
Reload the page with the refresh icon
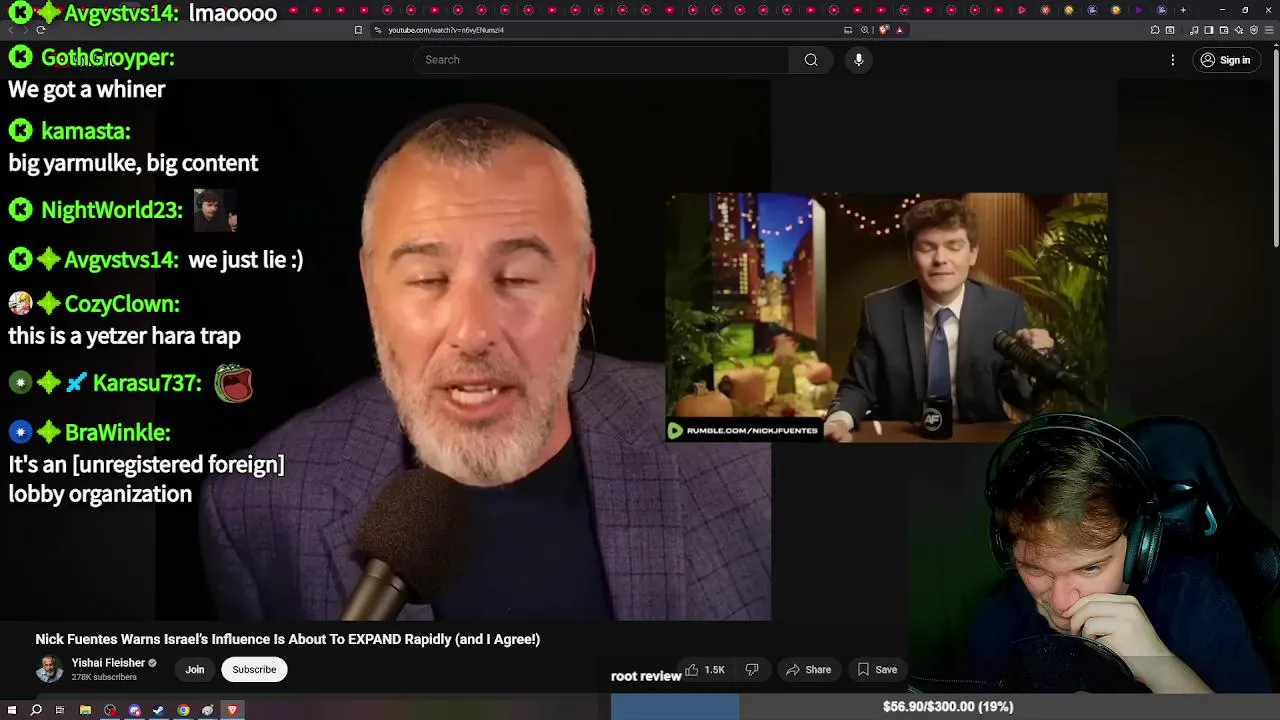coord(40,30)
